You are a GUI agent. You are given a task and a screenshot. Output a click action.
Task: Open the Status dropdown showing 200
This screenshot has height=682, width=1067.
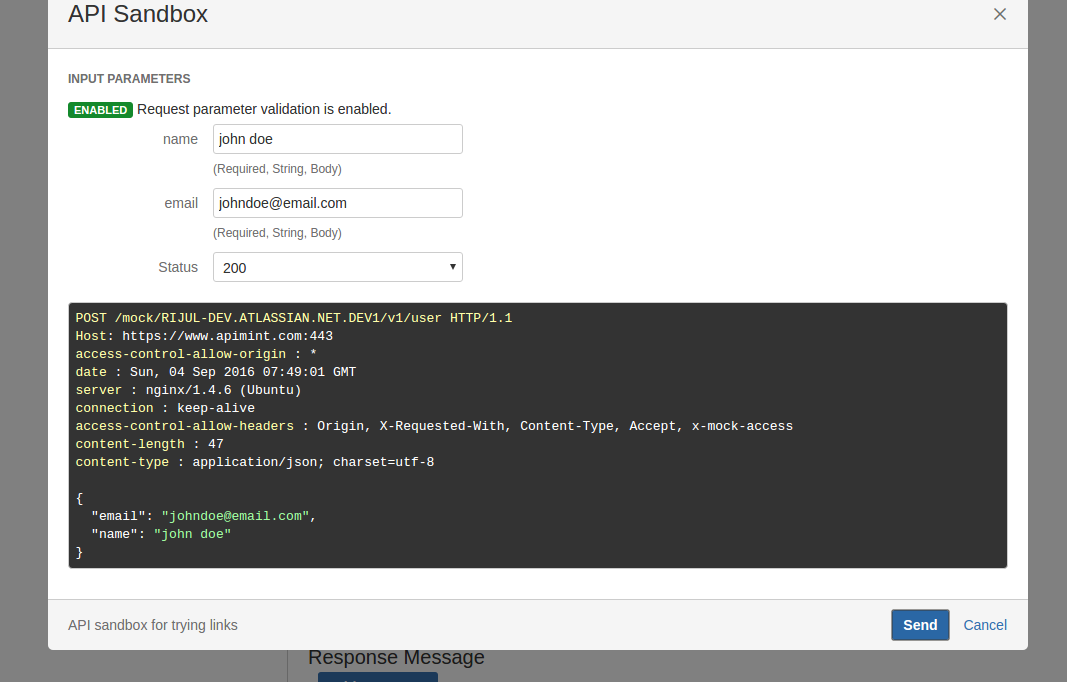338,267
